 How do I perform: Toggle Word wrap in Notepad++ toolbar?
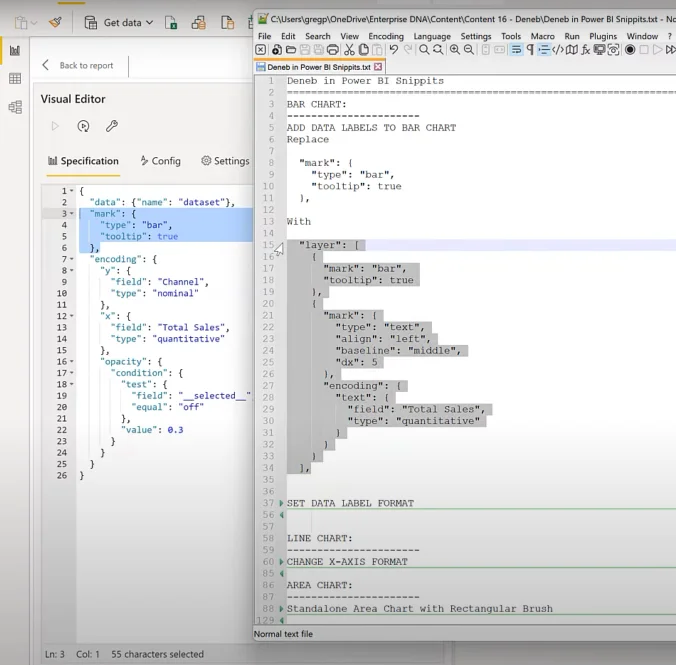pyautogui.click(x=516, y=50)
